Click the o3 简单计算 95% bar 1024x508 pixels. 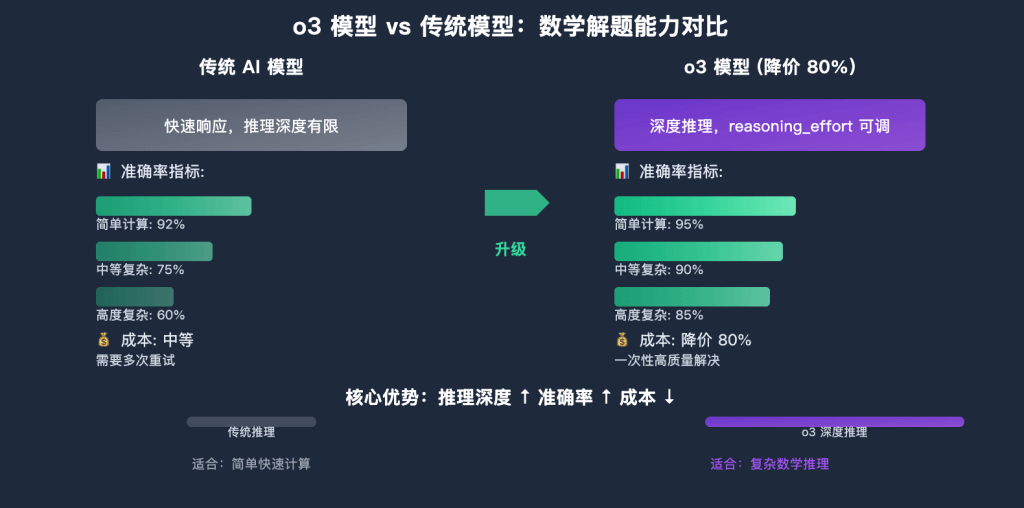click(x=704, y=206)
